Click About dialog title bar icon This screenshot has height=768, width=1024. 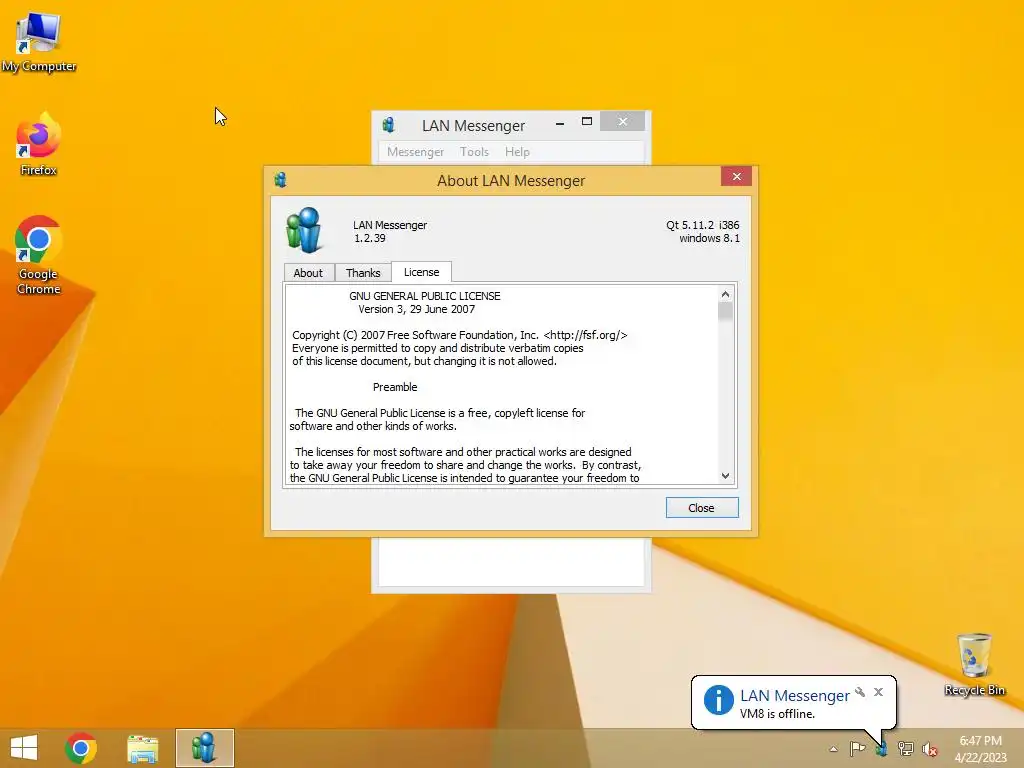click(x=281, y=180)
